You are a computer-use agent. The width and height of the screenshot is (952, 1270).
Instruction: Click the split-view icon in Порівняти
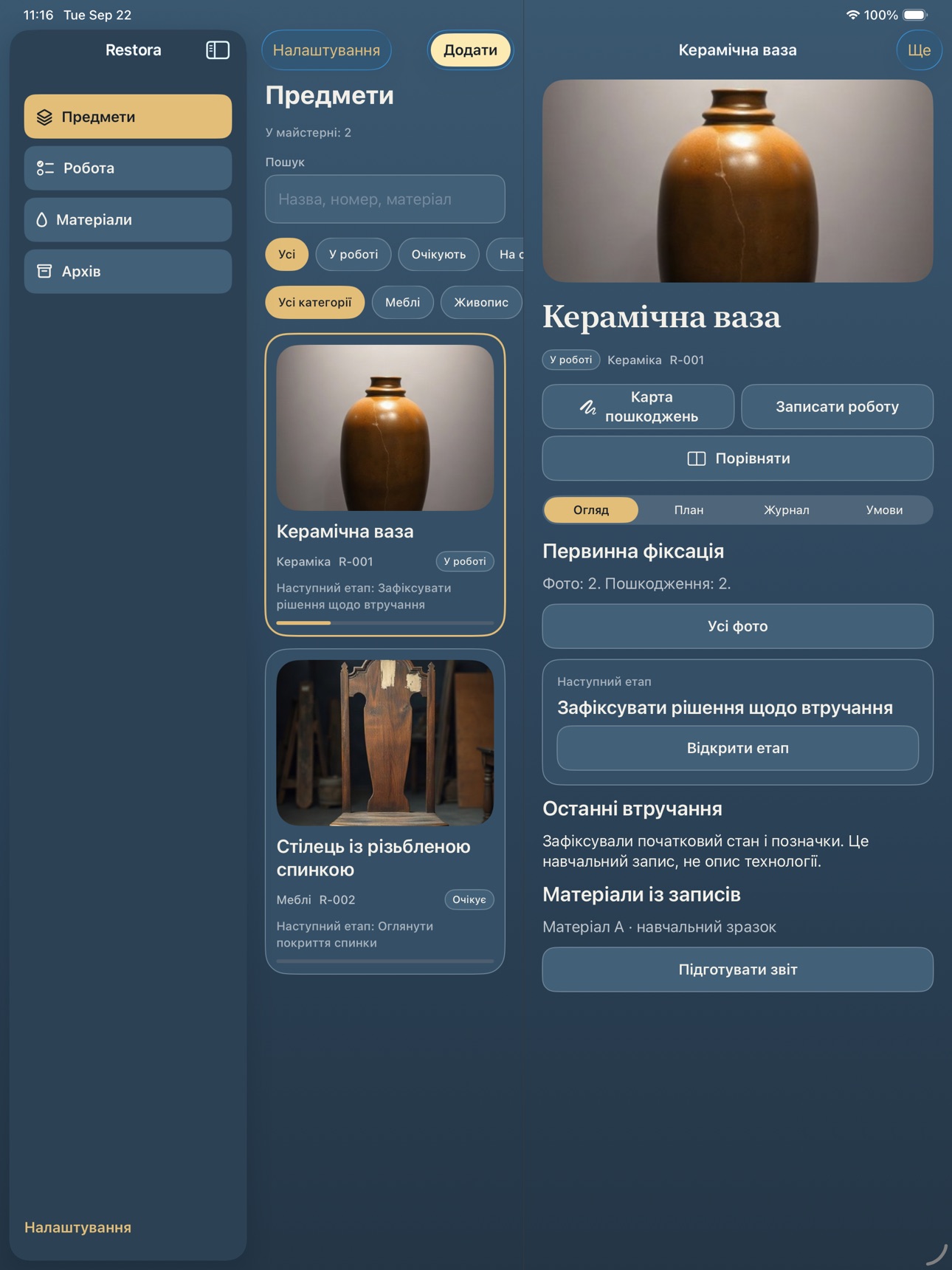point(696,459)
